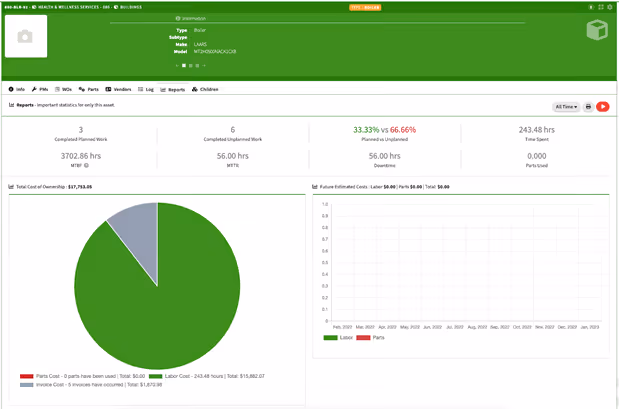Click the 56.00 hrs MTTR value
This screenshot has height=409, width=619.
click(233, 156)
